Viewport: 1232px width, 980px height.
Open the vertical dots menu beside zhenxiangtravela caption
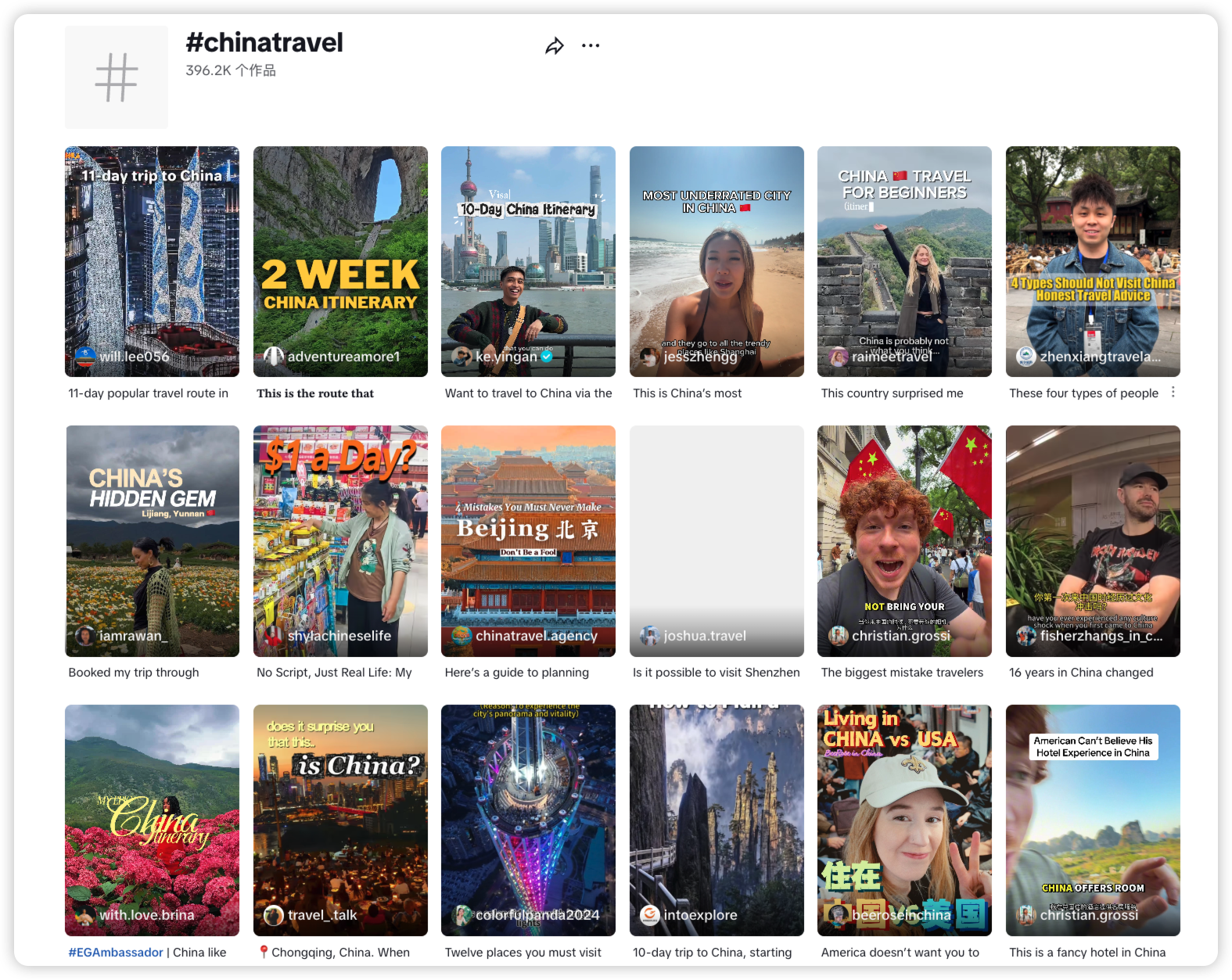click(1173, 392)
